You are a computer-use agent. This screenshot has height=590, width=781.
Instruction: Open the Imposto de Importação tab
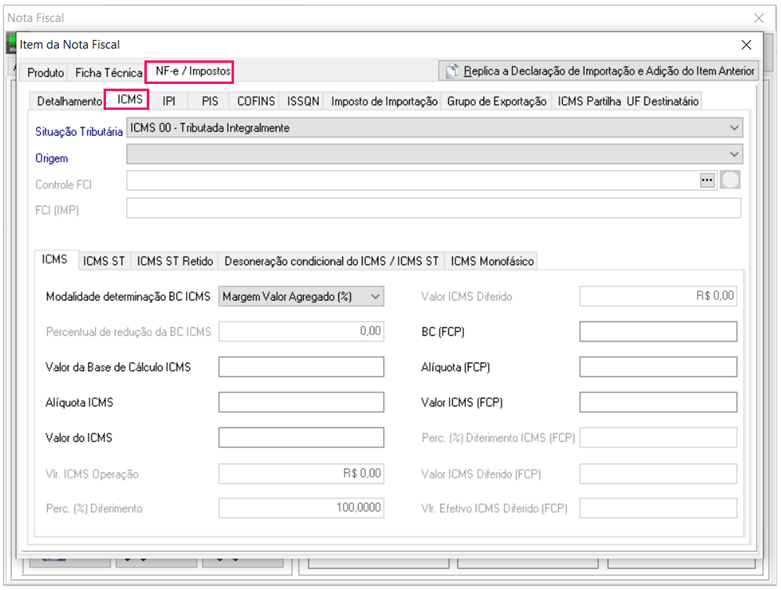(x=384, y=101)
